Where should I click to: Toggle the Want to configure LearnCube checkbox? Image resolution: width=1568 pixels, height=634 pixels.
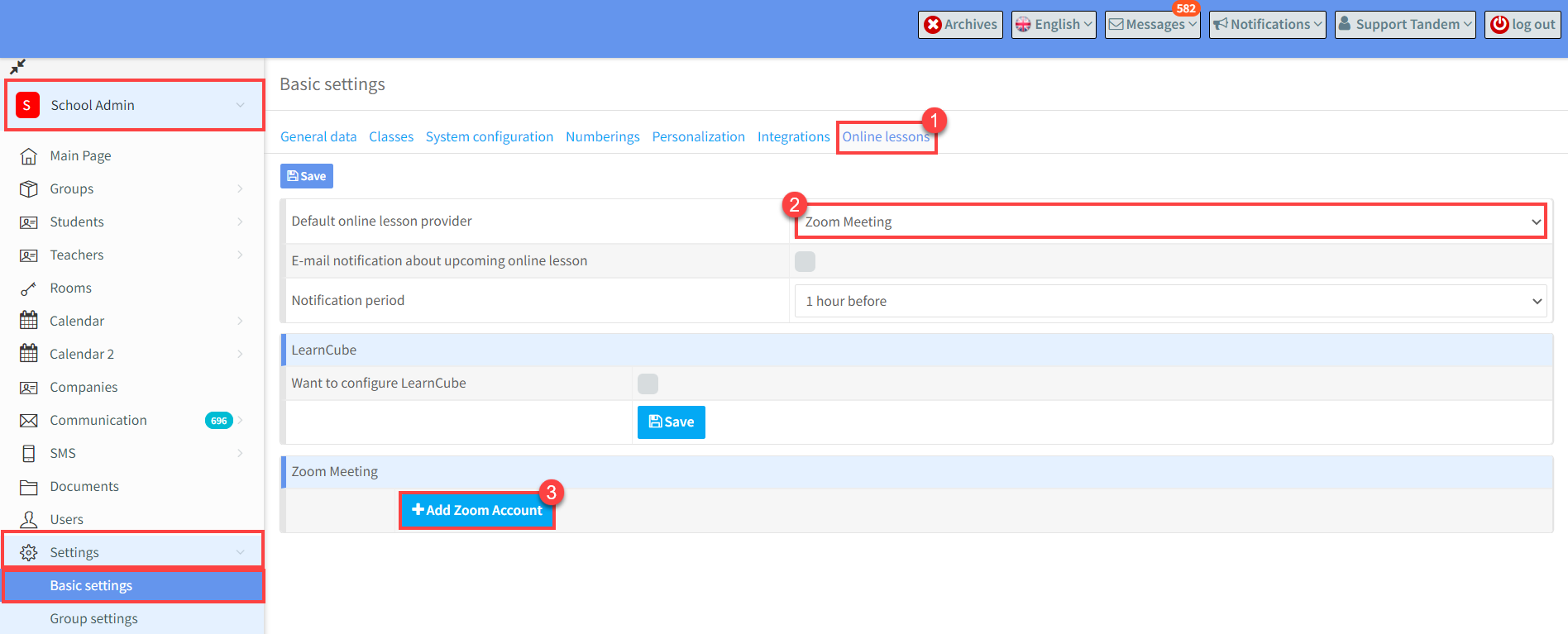[x=648, y=384]
